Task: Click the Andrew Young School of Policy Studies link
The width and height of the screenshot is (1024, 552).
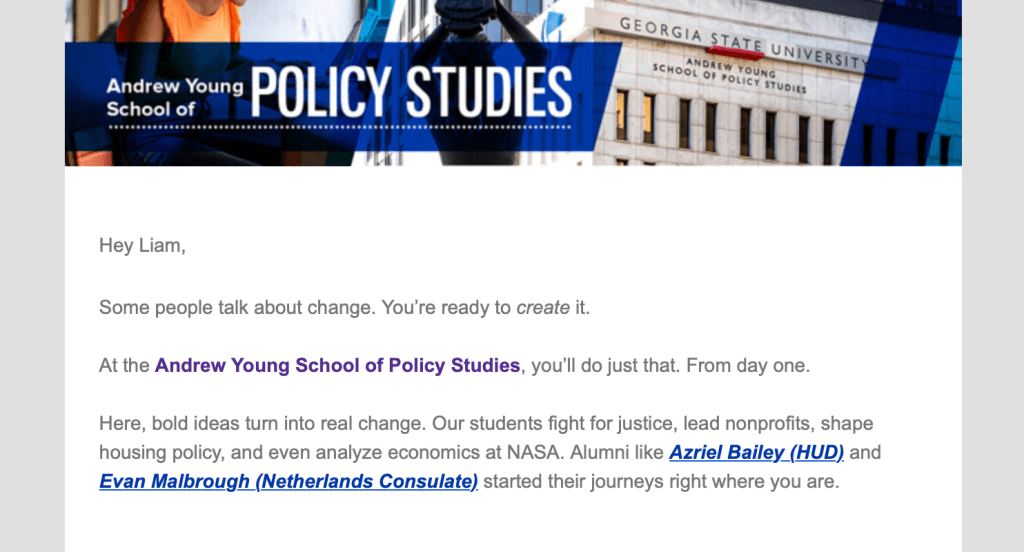Action: point(337,365)
